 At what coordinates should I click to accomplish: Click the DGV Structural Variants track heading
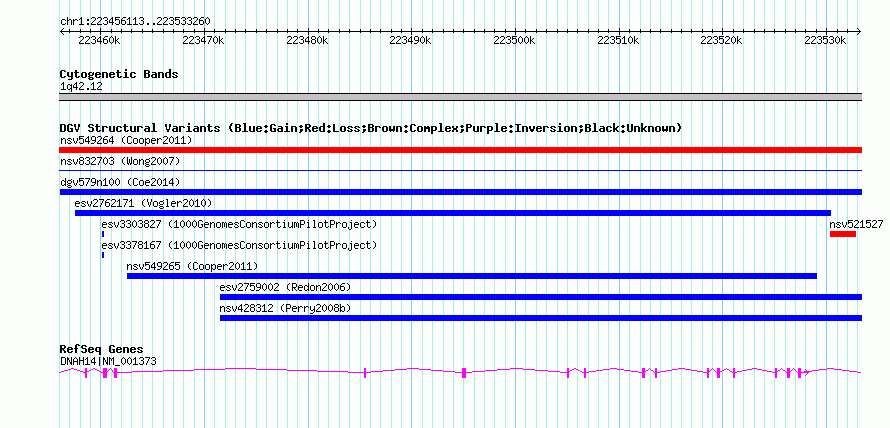(371, 128)
